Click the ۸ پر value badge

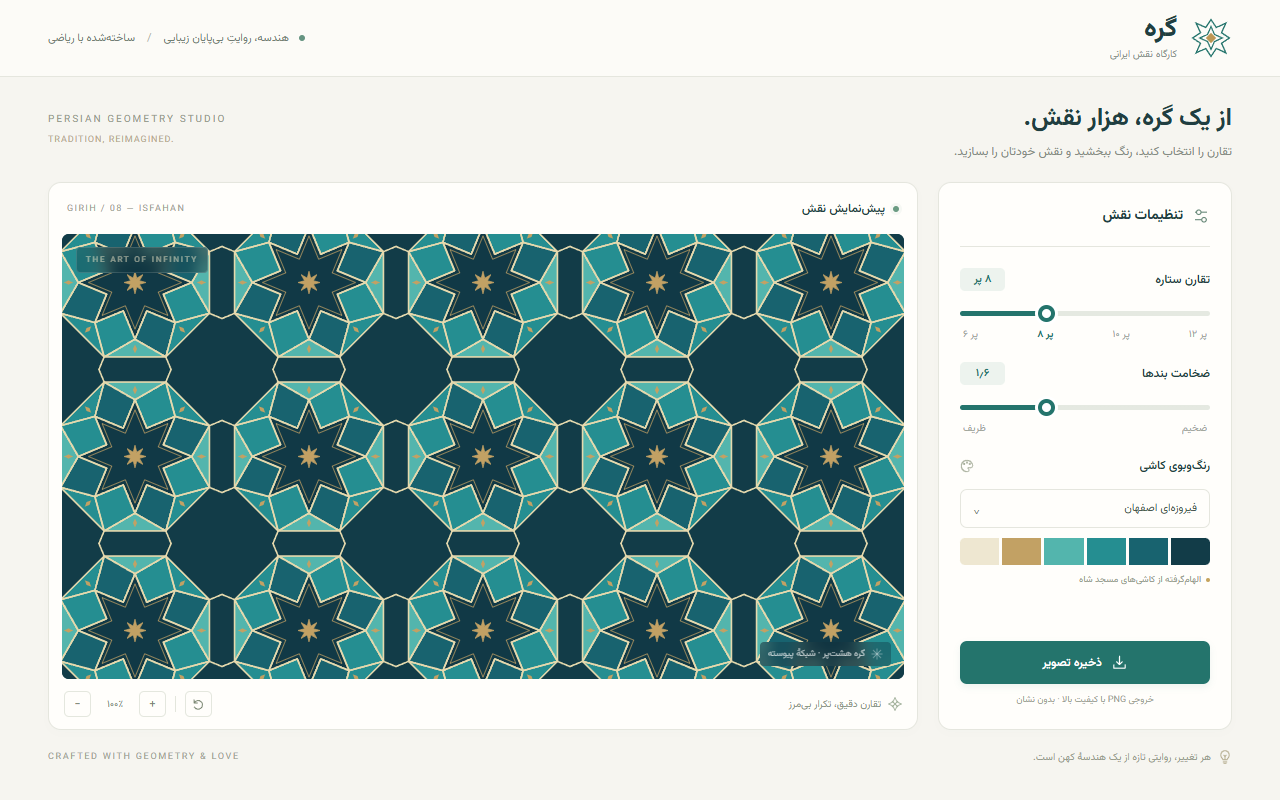982,279
